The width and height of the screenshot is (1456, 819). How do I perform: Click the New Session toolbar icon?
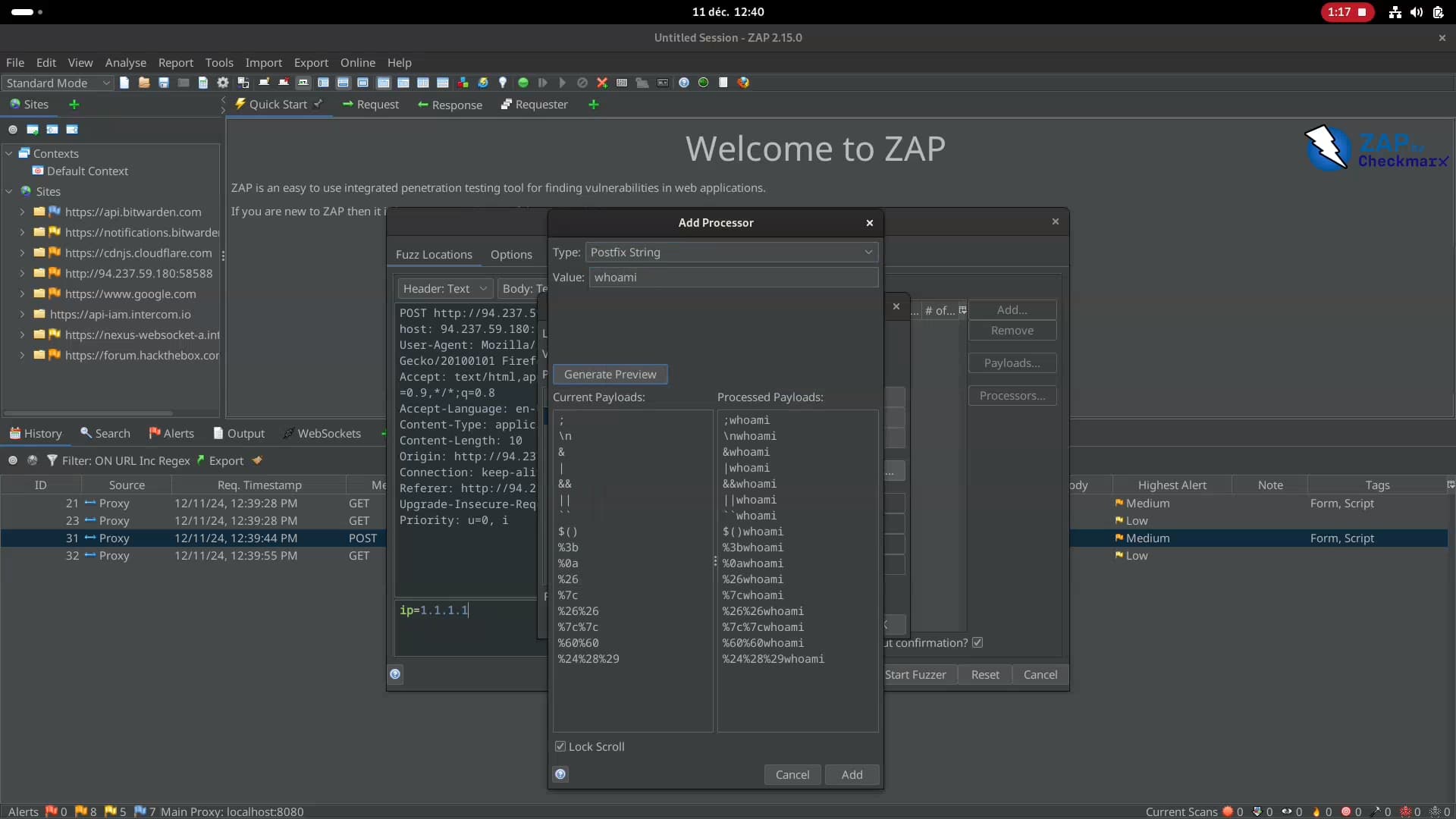[124, 83]
